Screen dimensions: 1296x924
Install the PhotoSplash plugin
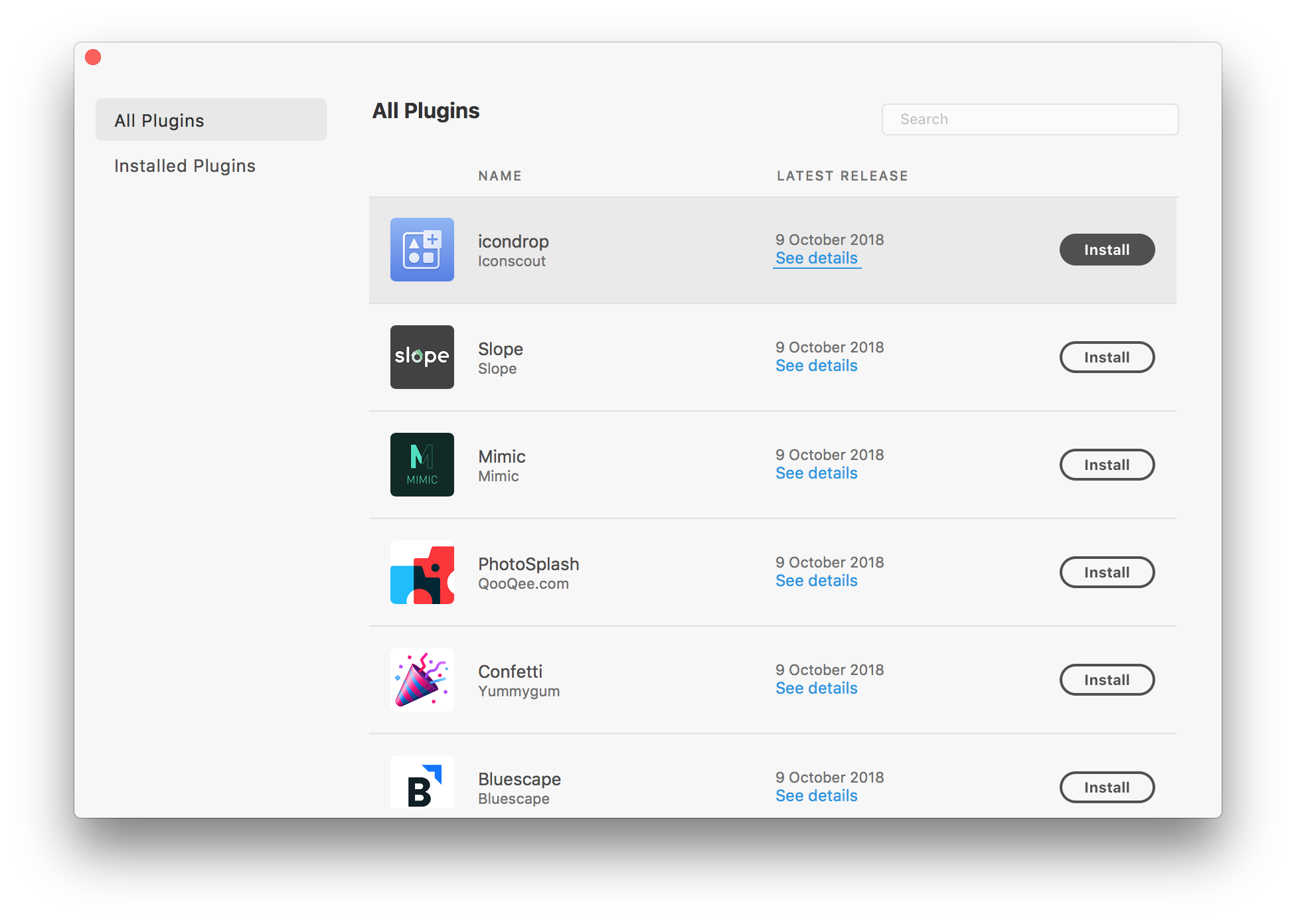(1107, 572)
